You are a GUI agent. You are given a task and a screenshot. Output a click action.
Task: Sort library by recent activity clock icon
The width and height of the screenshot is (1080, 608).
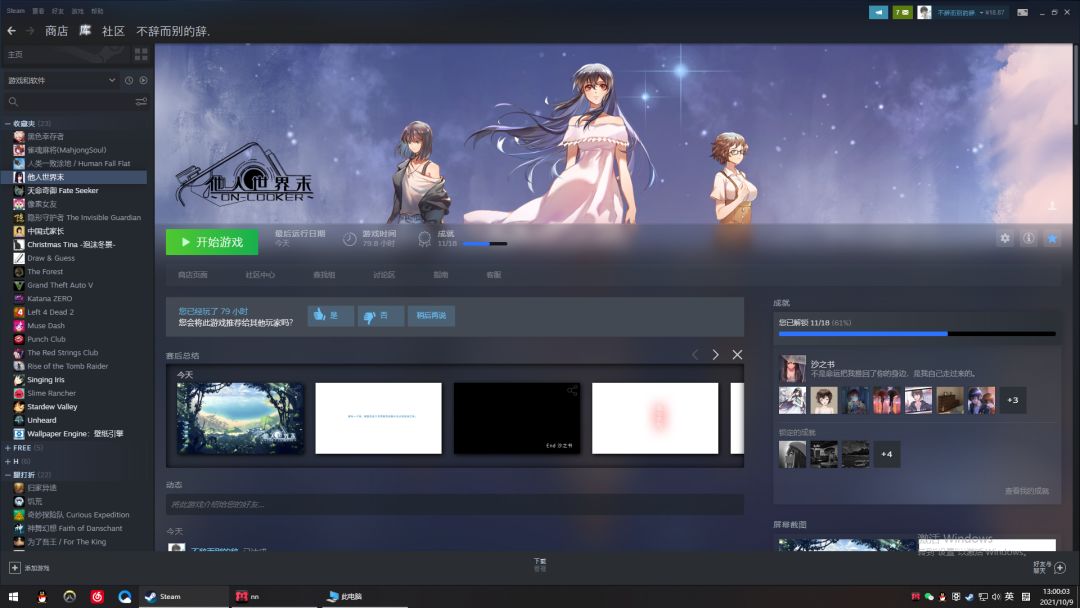[x=129, y=81]
